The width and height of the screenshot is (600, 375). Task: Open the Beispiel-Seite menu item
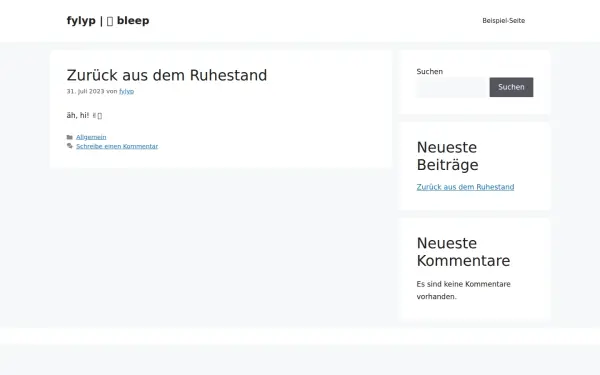click(504, 21)
